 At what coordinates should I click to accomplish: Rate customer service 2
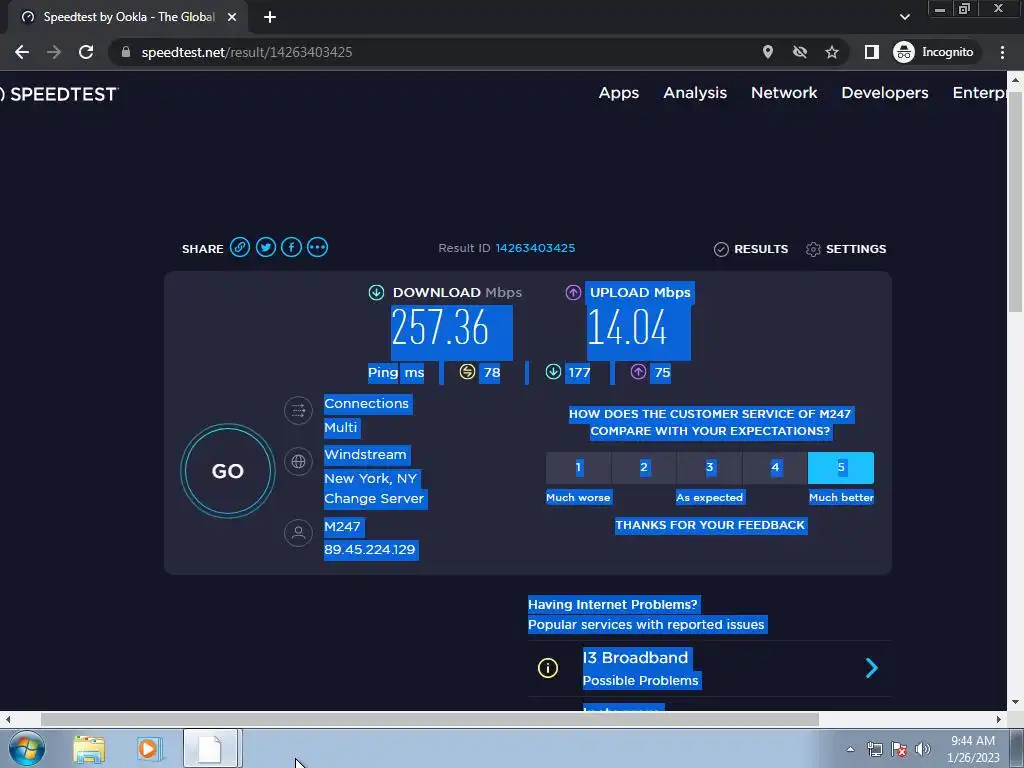tap(644, 468)
